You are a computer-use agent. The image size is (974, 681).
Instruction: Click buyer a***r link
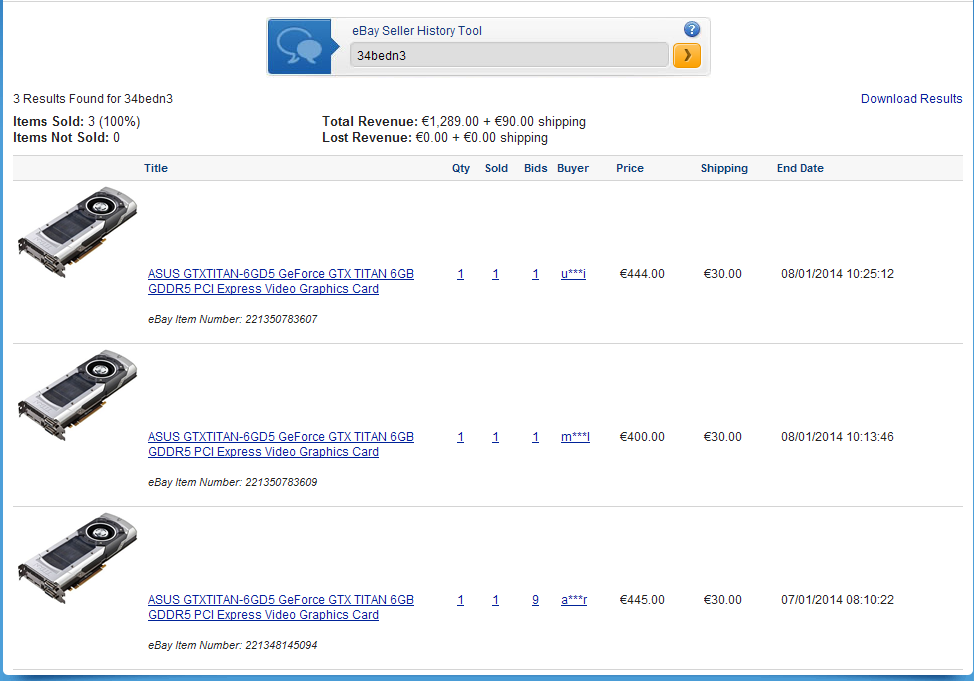(x=574, y=600)
